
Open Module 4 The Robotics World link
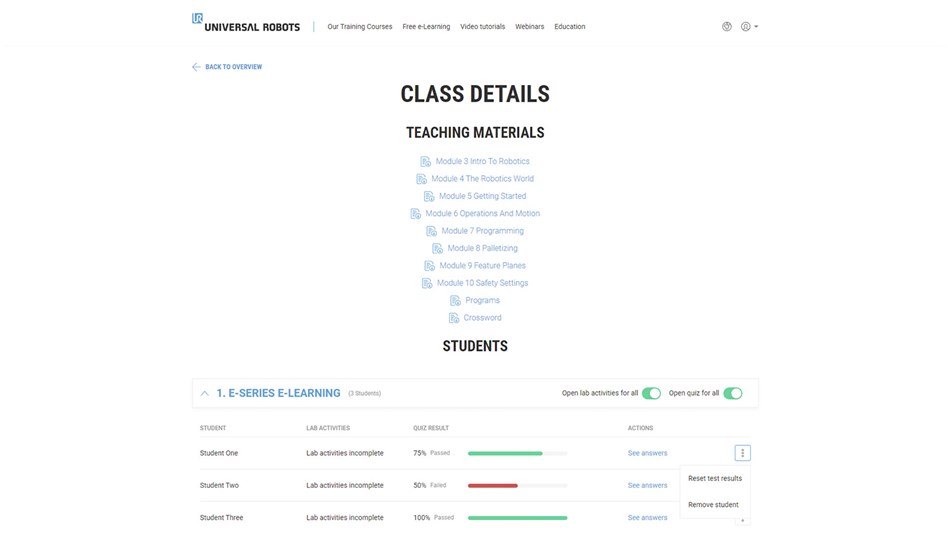482,179
